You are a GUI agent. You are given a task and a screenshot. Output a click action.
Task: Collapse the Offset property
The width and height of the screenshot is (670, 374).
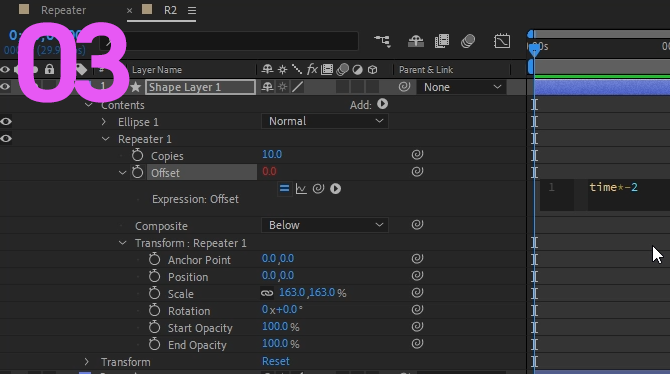pyautogui.click(x=123, y=173)
